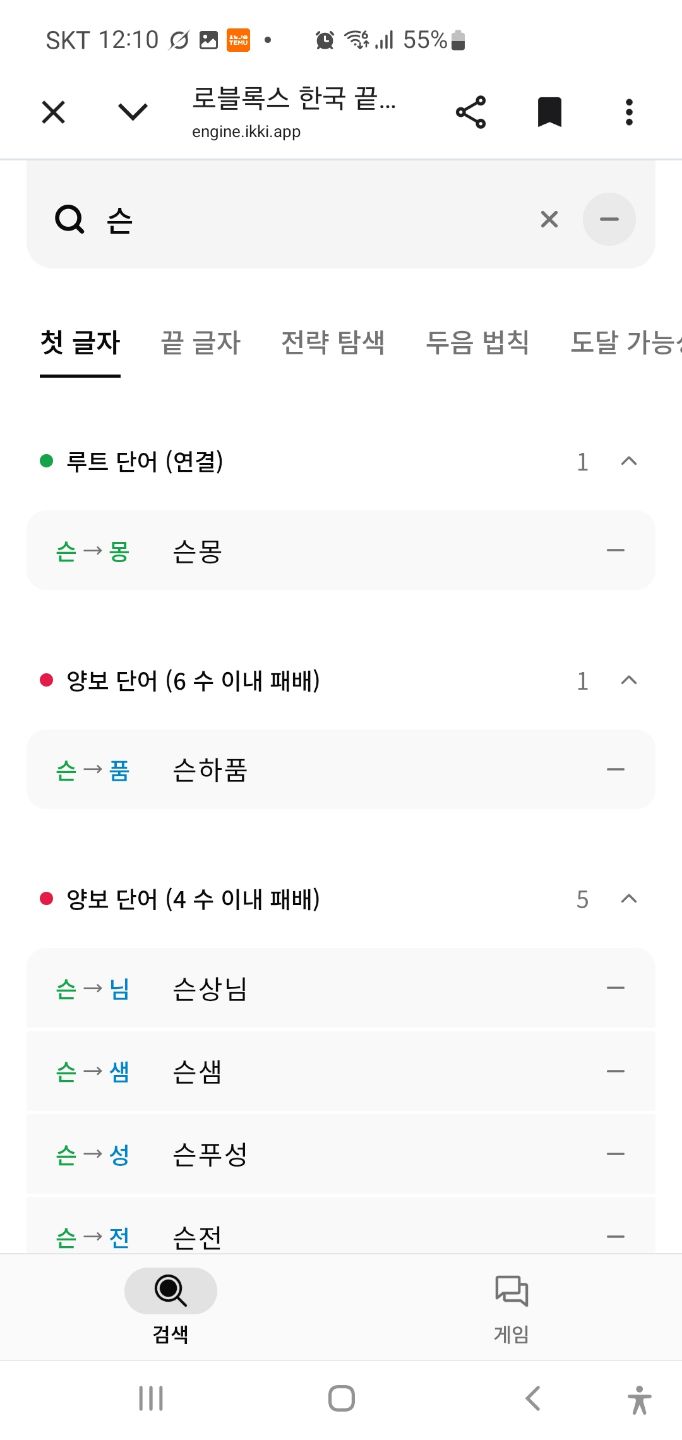Collapse the 양보 단어 (6 수 이내 패배) section
Image resolution: width=682 pixels, height=1440 pixels.
[629, 680]
